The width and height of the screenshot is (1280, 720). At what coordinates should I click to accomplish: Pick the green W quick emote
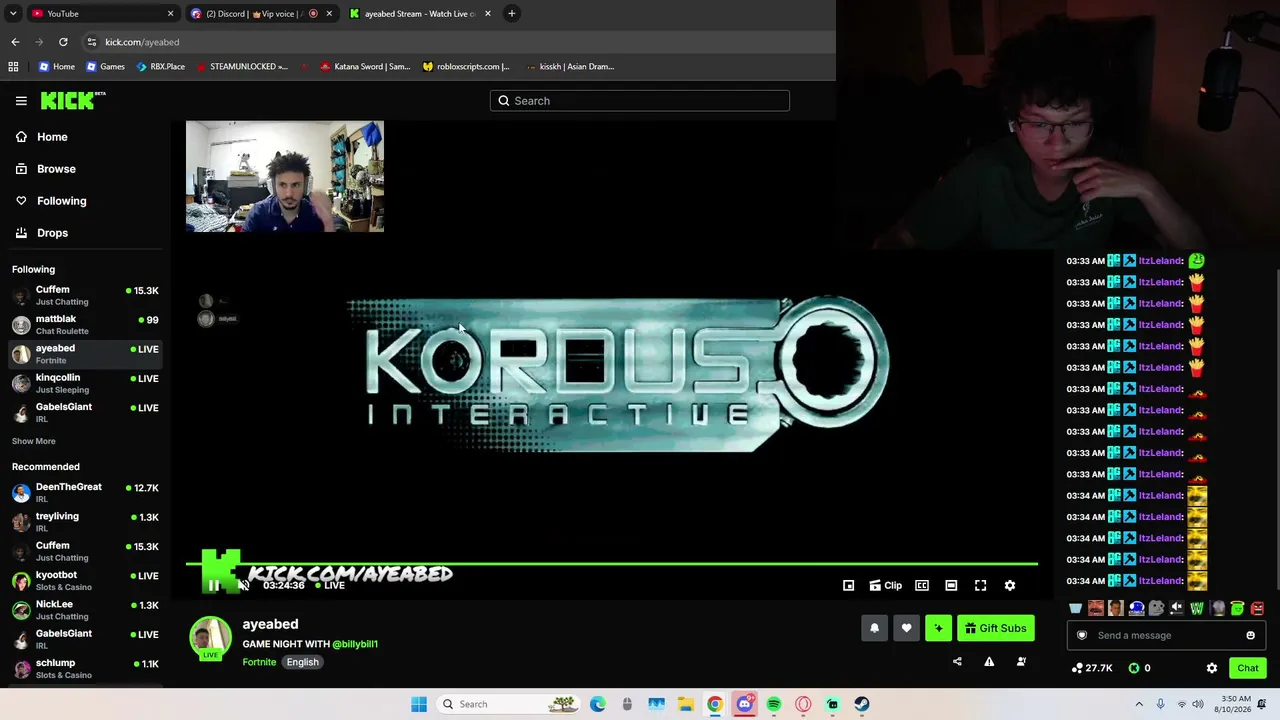coord(1197,608)
